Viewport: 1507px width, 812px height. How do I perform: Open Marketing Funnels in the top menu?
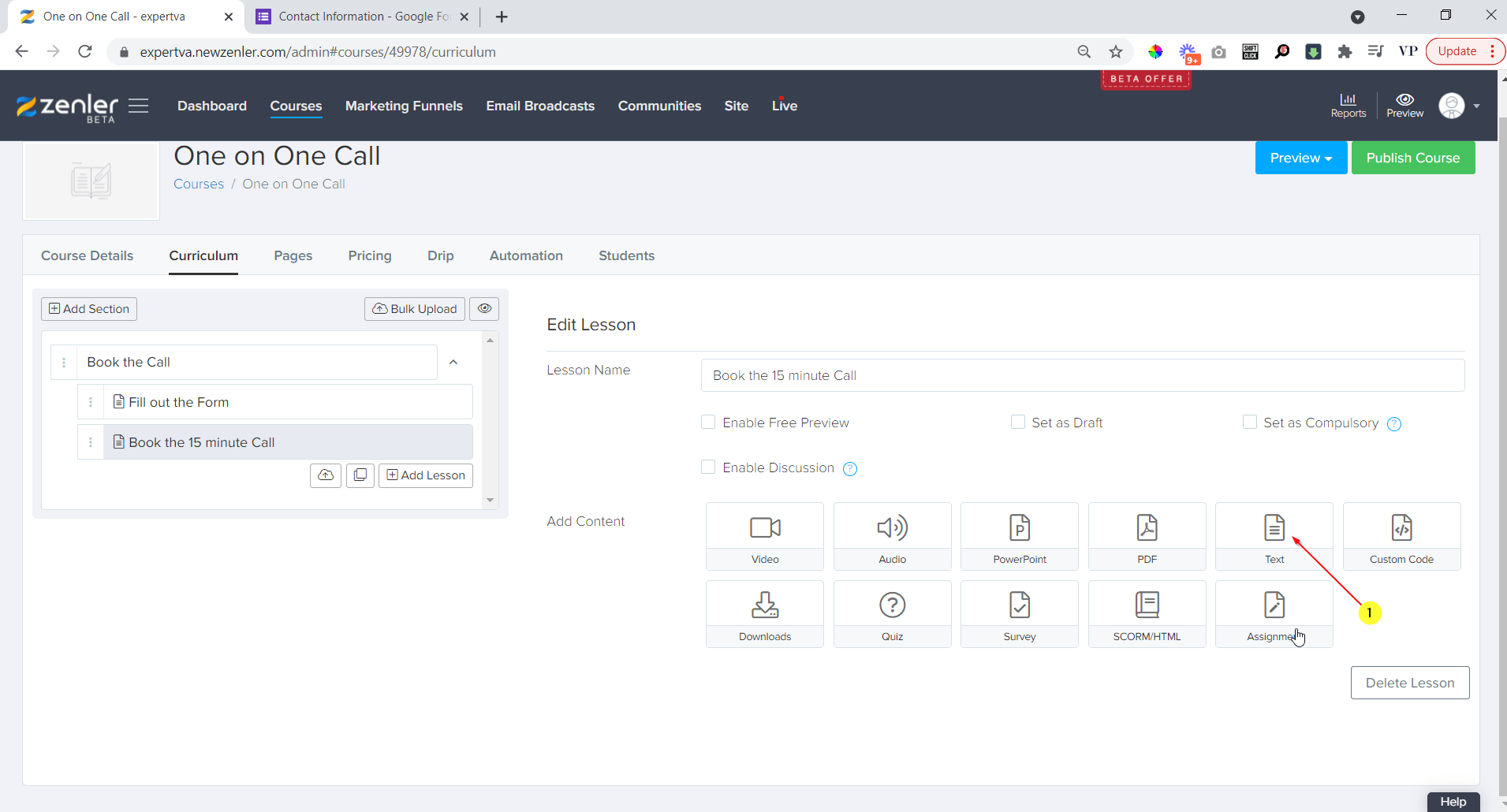point(404,106)
